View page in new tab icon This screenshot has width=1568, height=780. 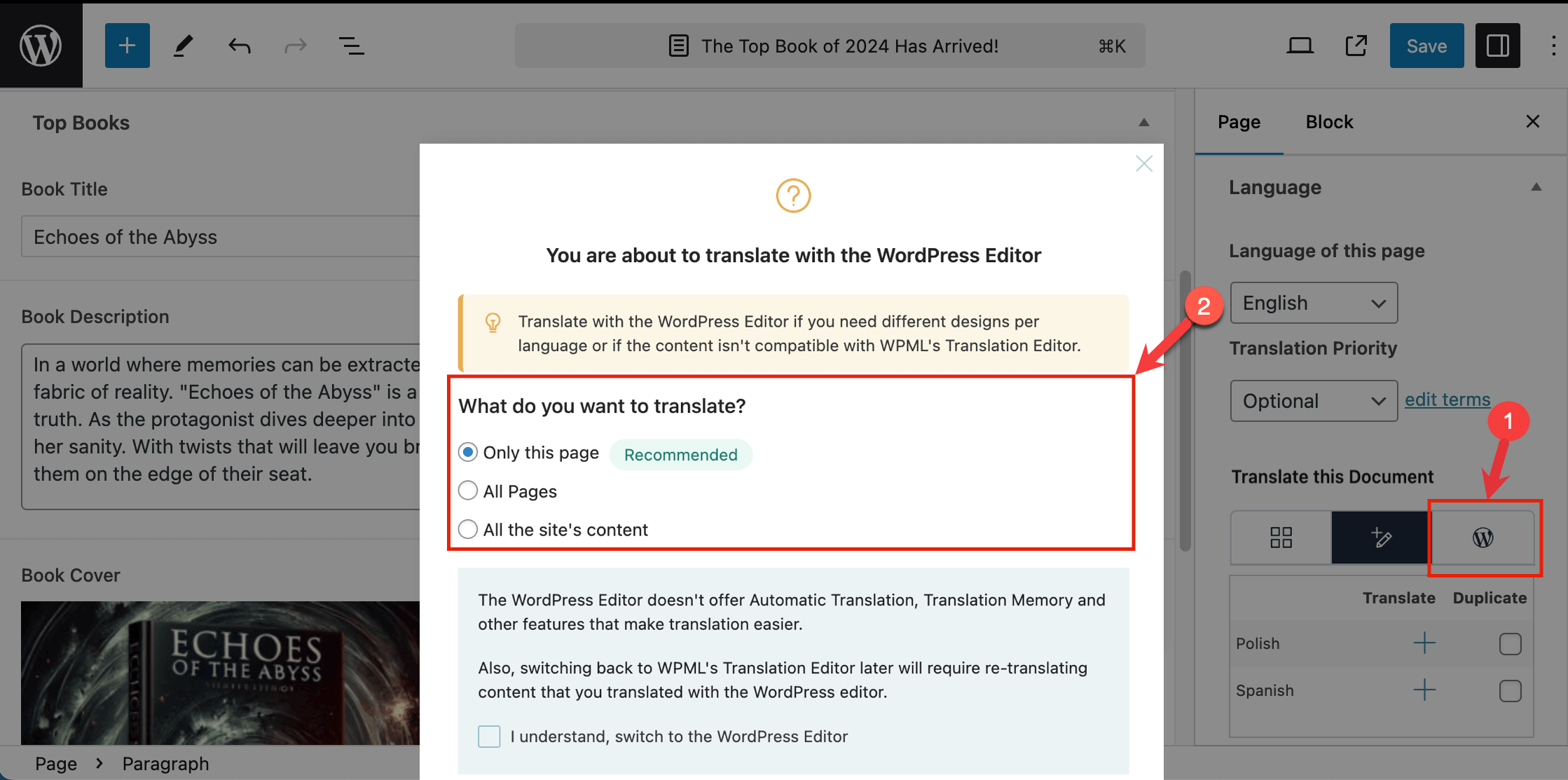point(1356,46)
